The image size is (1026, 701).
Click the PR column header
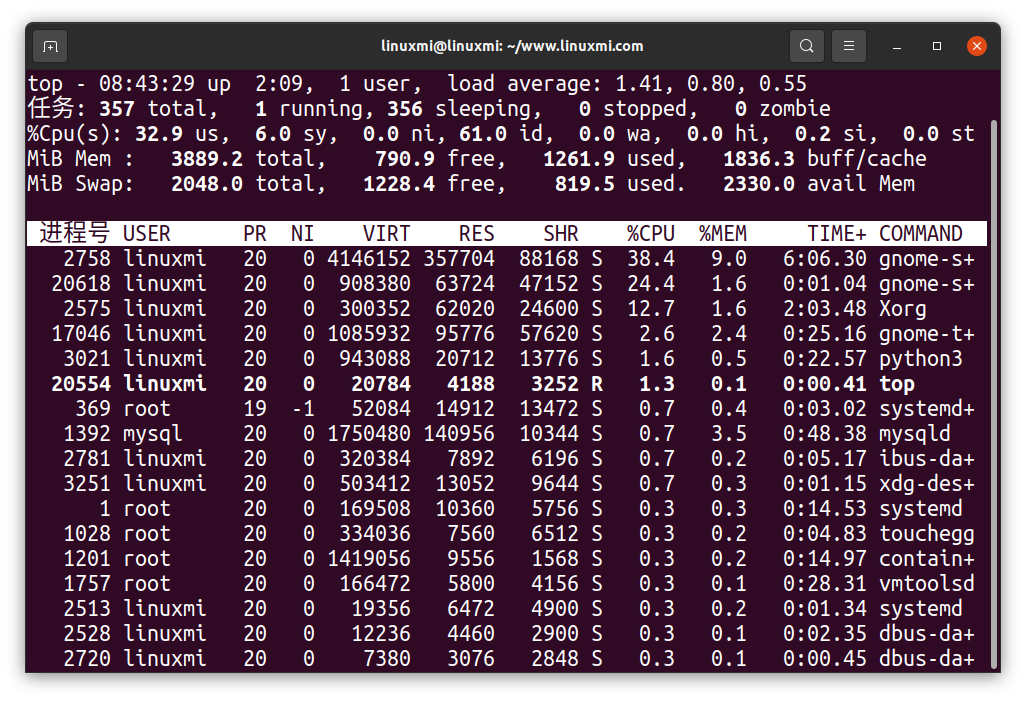[x=255, y=234]
